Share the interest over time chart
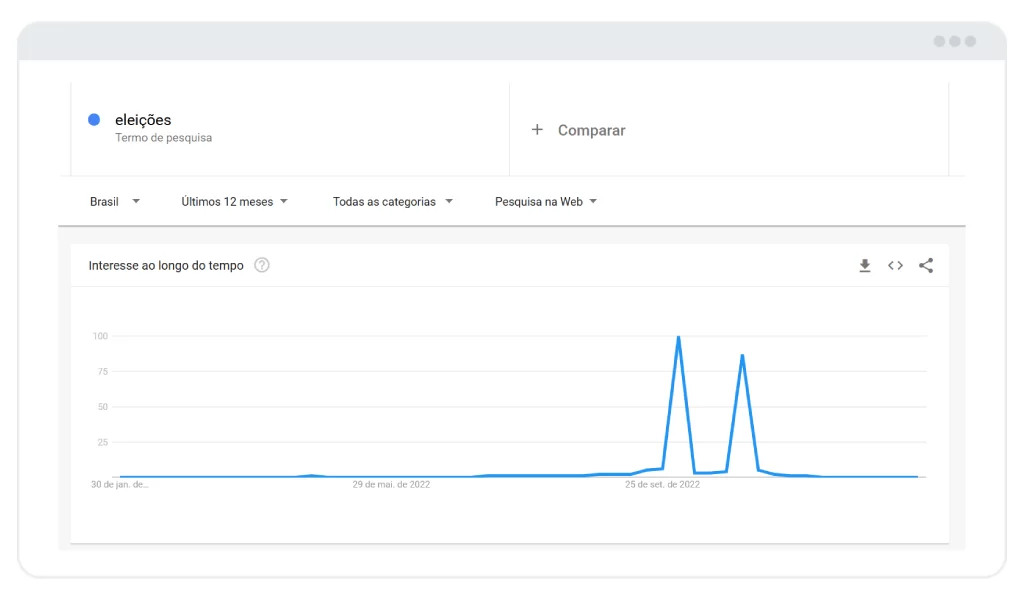The height and width of the screenshot is (600, 1024). pos(926,266)
